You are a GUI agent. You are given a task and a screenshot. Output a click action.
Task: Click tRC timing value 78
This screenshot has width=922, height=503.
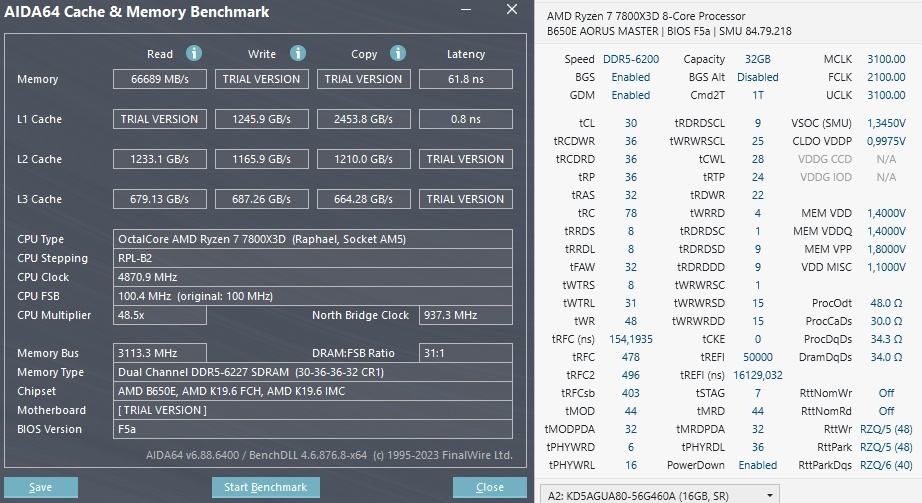tap(631, 213)
